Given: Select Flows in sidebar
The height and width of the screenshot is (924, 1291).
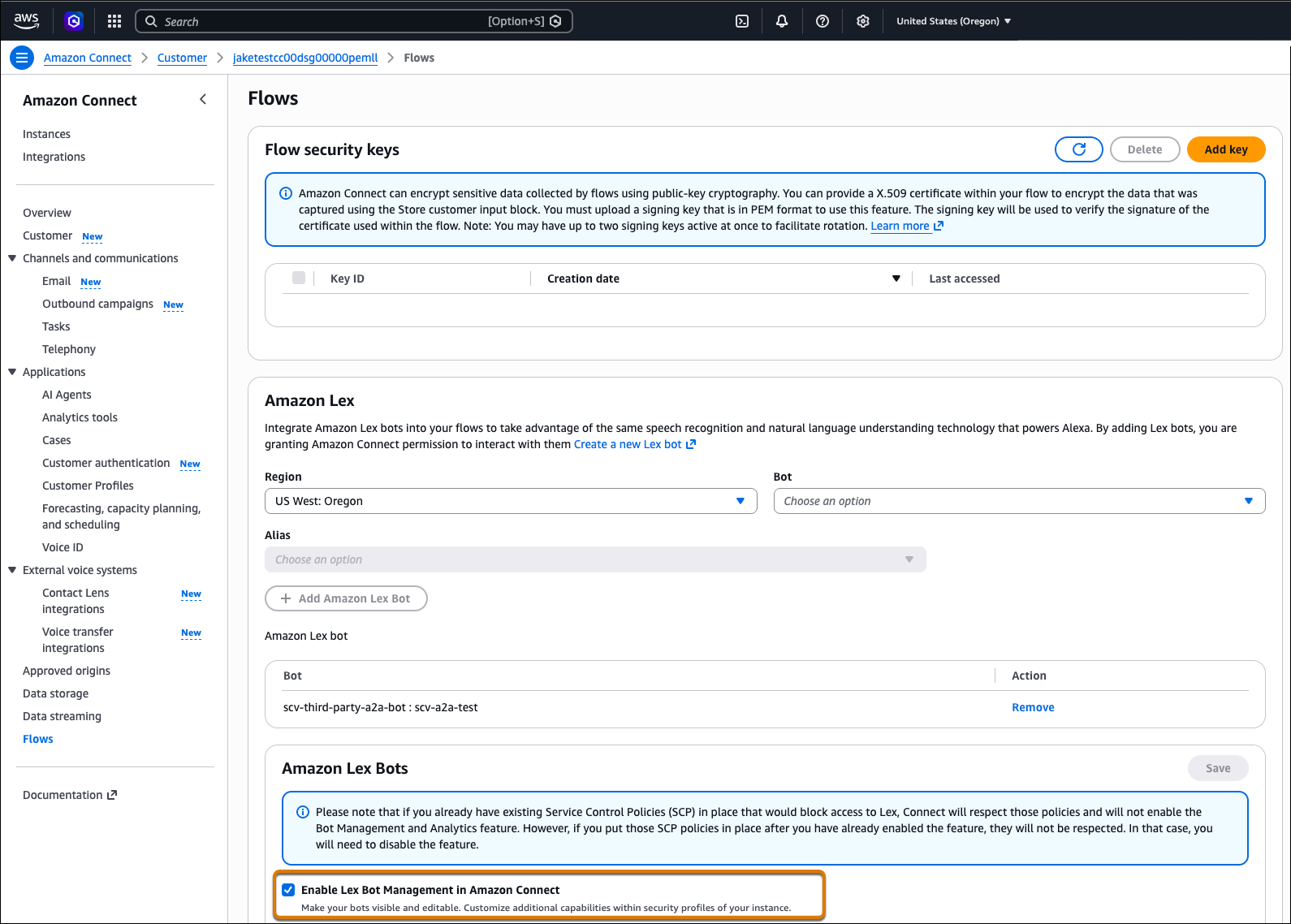Looking at the screenshot, I should click(37, 739).
